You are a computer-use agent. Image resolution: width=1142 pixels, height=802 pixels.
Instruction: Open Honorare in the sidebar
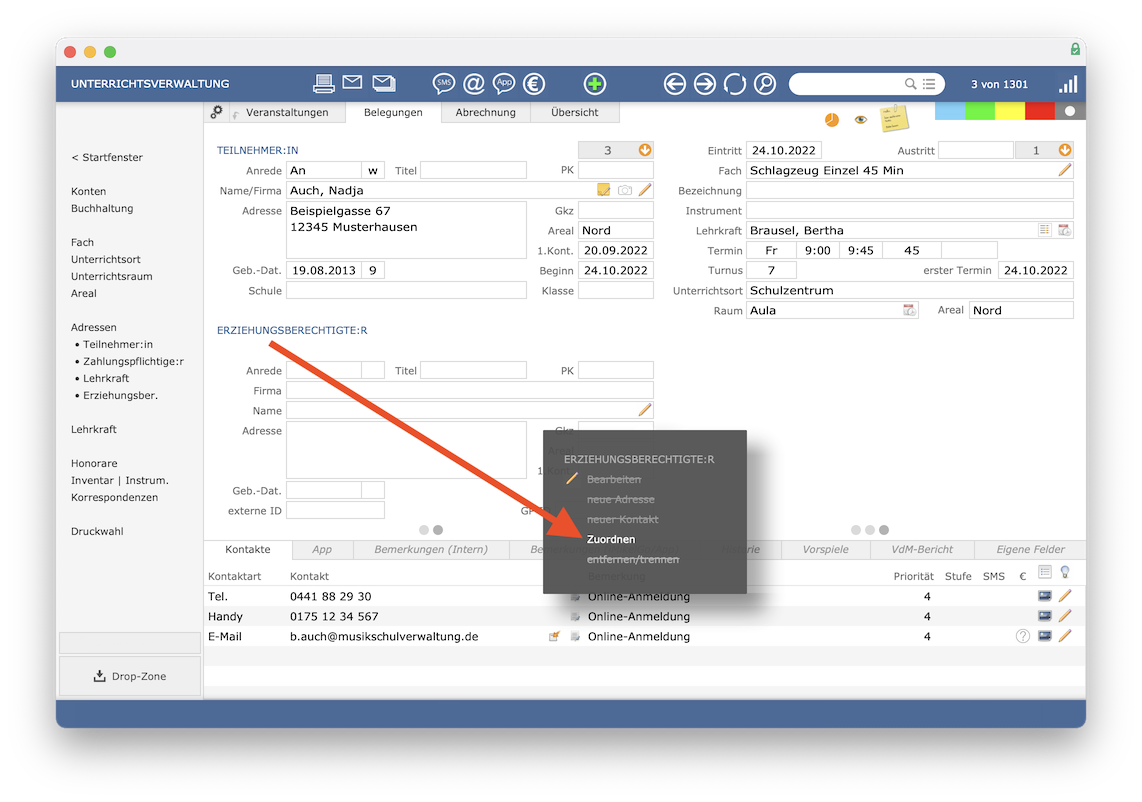pyautogui.click(x=94, y=463)
